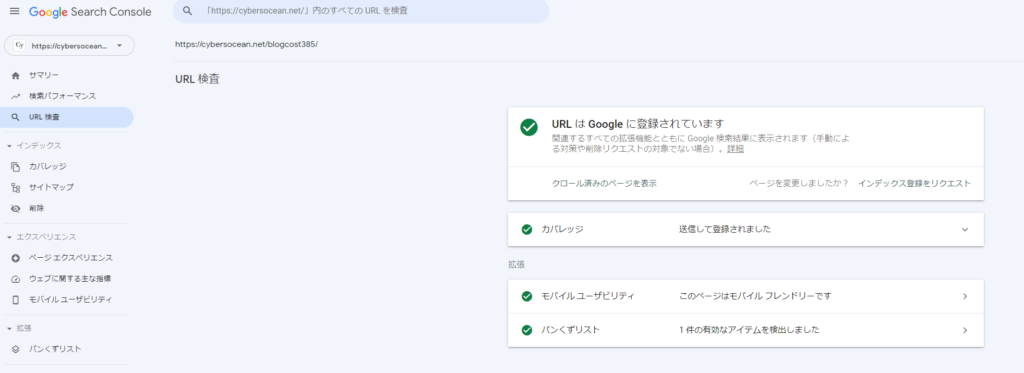Select URL 検査 in the sidebar
1024x373 pixels.
67,118
